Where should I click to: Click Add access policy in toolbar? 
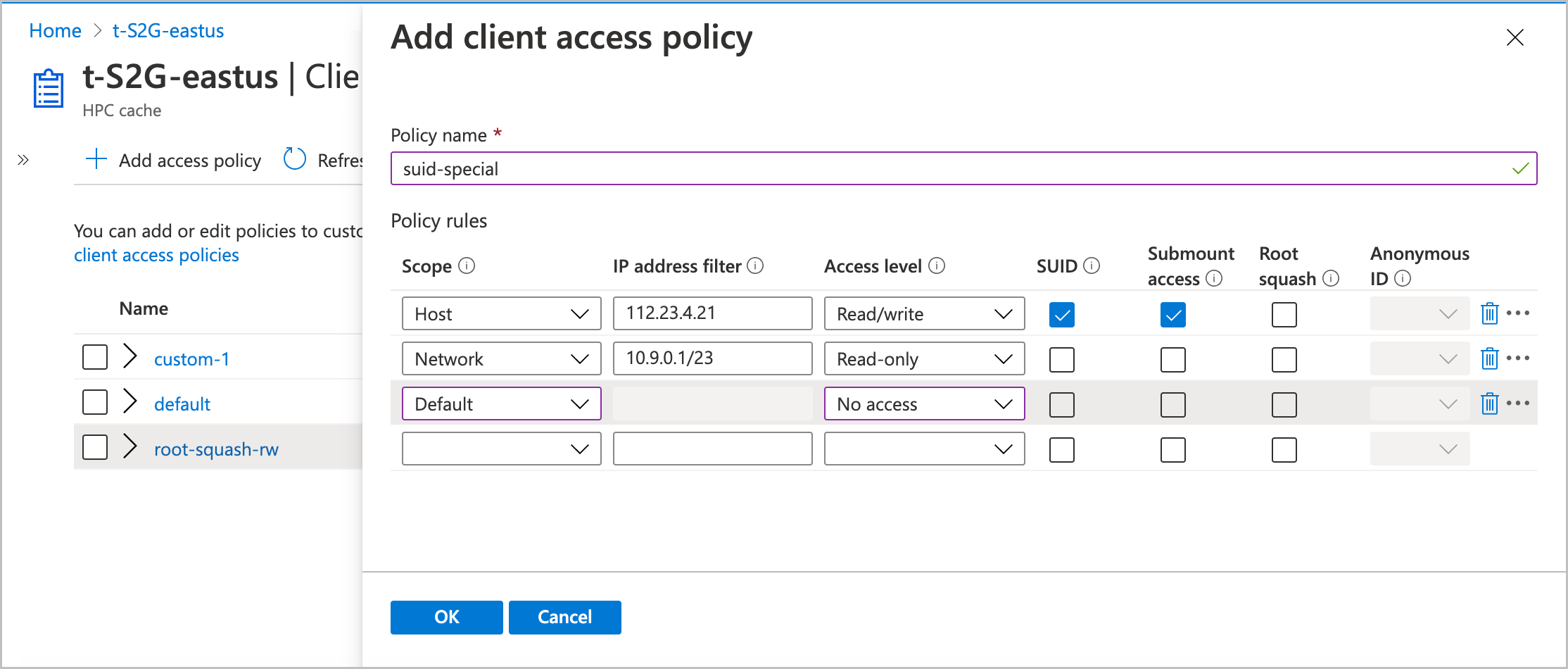(173, 161)
